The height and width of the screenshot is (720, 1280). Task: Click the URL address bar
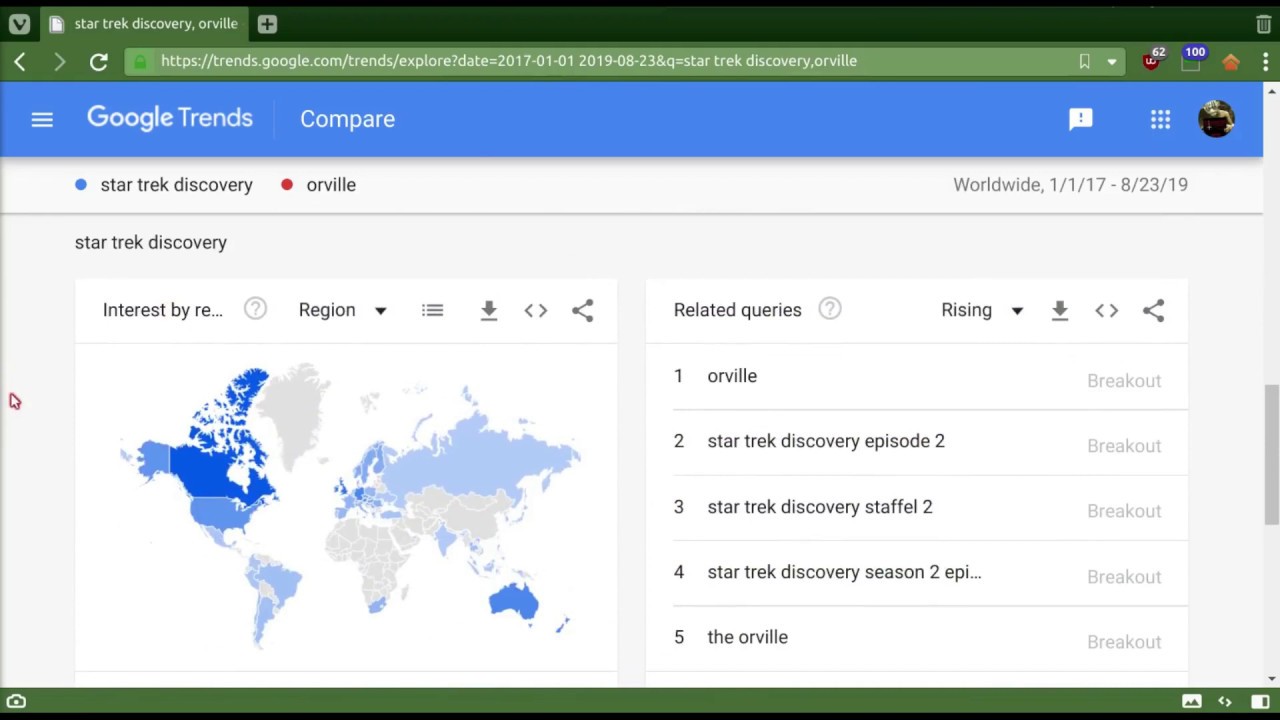point(600,61)
